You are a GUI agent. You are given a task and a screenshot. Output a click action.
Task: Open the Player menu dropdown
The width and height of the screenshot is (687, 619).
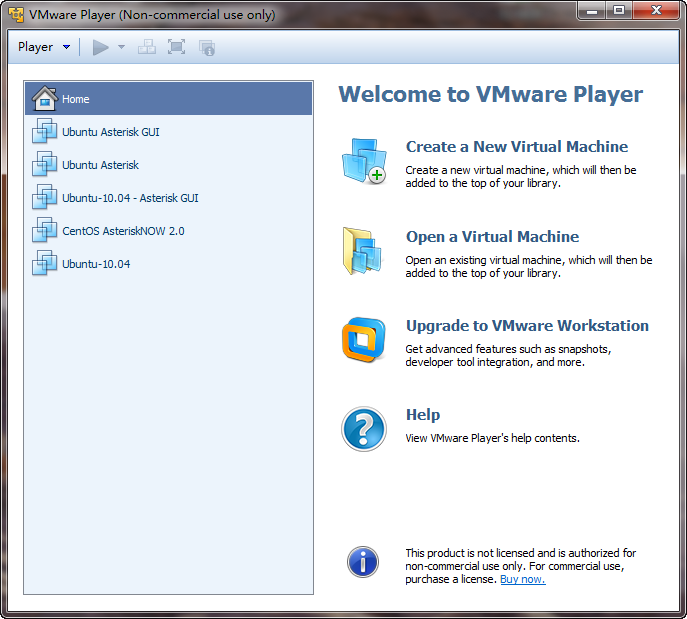tap(44, 47)
